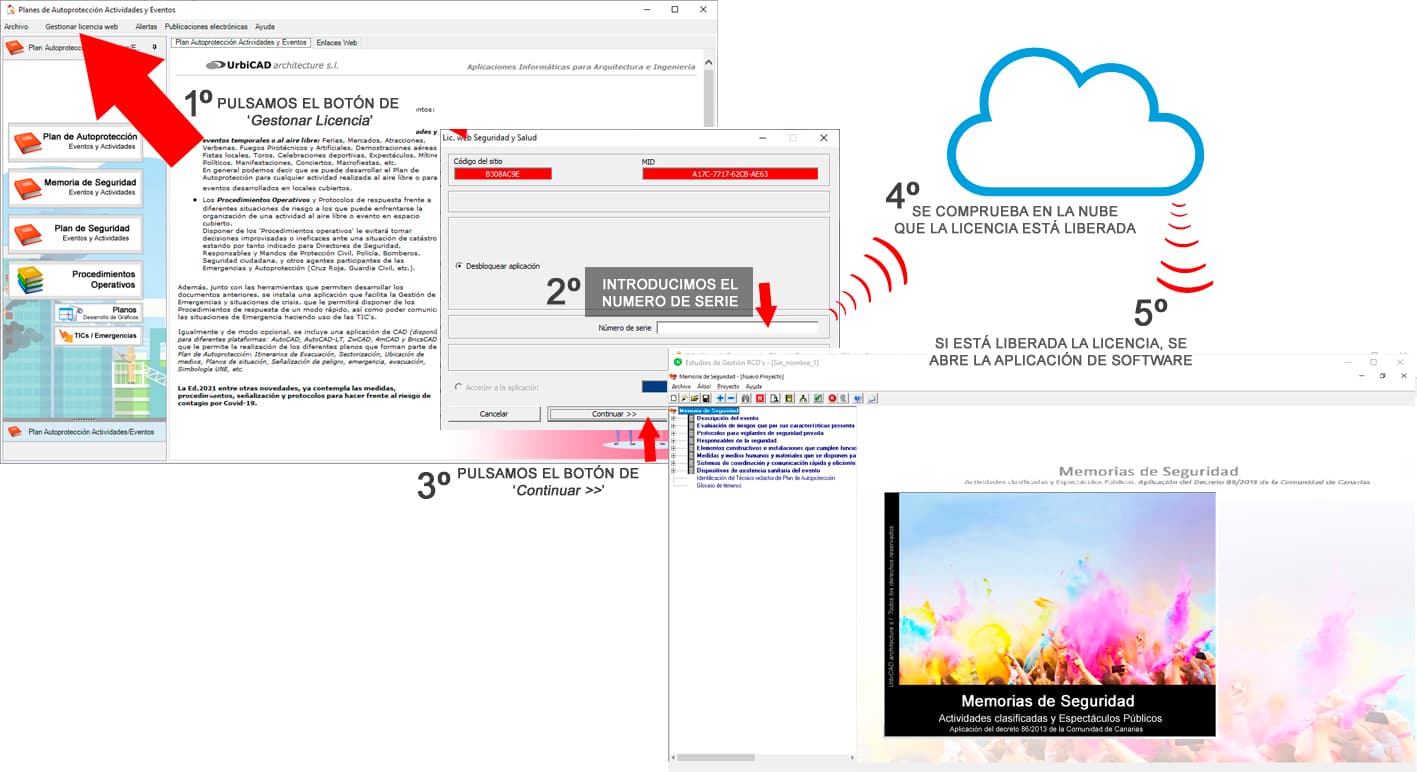Click the open folder icon in Memoria toolbar

pos(695,398)
